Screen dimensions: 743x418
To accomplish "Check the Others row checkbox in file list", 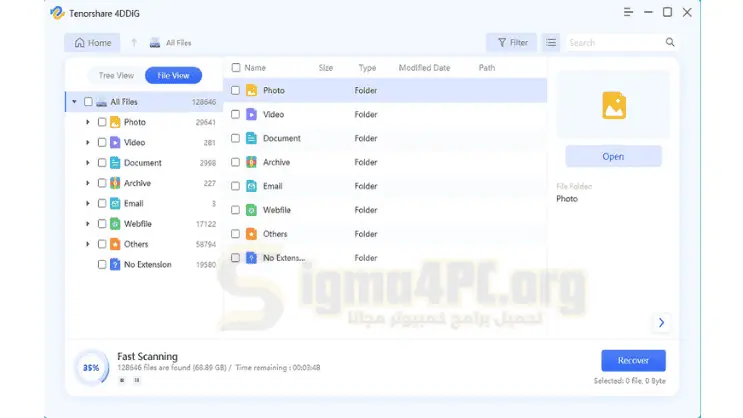I will tap(236, 234).
